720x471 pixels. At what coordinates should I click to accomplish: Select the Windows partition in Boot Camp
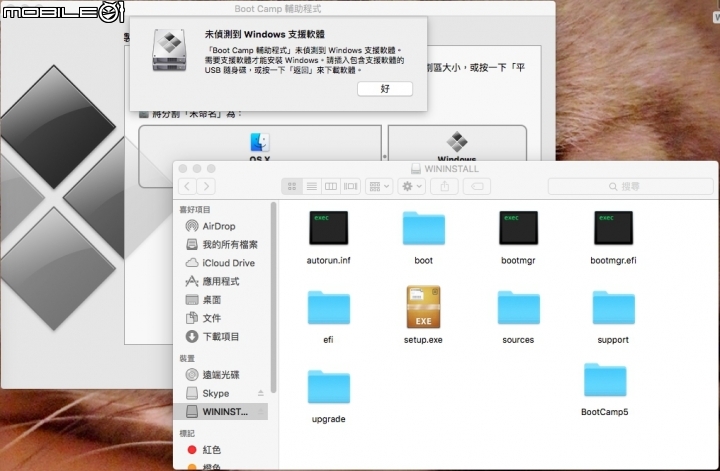click(457, 143)
